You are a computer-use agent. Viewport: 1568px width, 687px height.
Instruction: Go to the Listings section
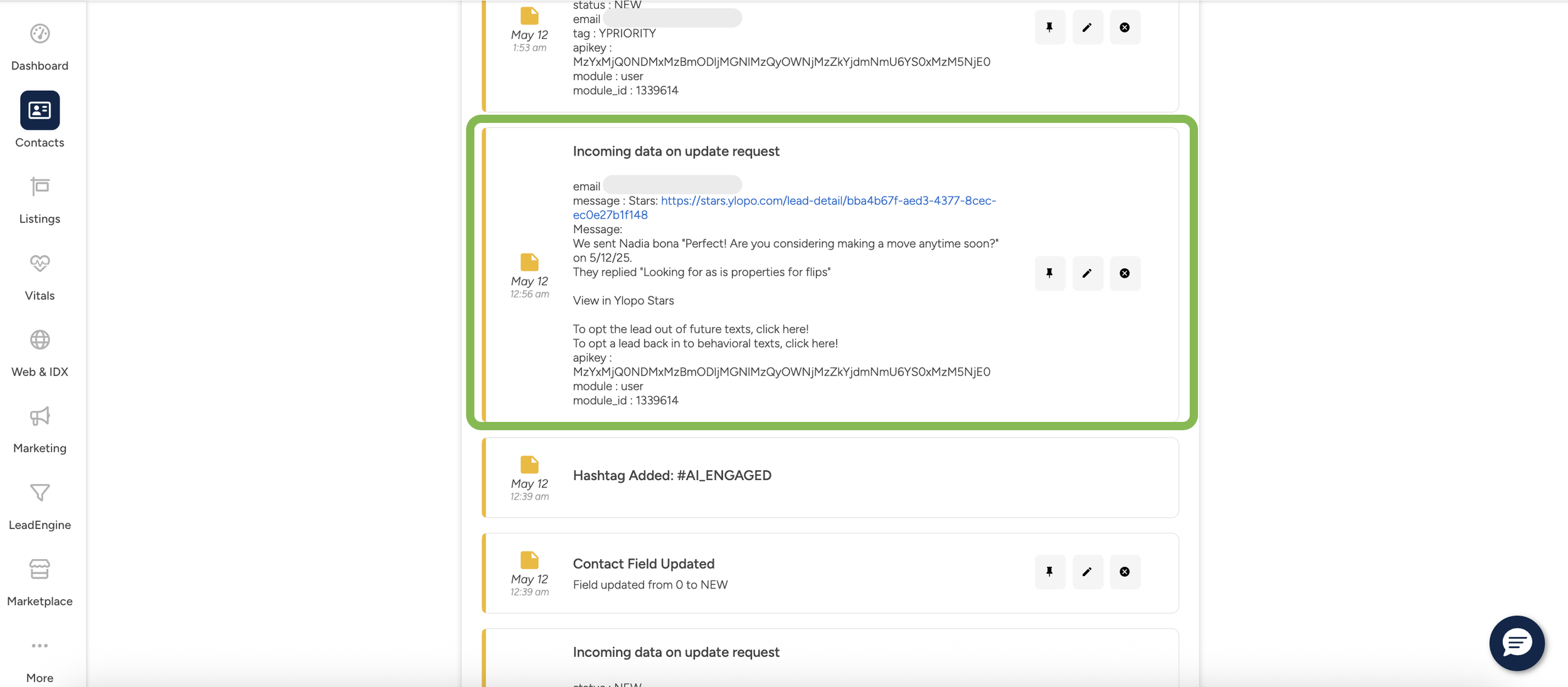coord(40,187)
